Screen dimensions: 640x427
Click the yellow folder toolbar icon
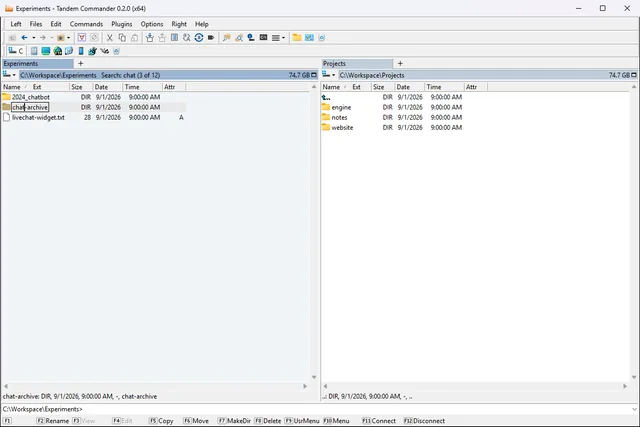(297, 38)
